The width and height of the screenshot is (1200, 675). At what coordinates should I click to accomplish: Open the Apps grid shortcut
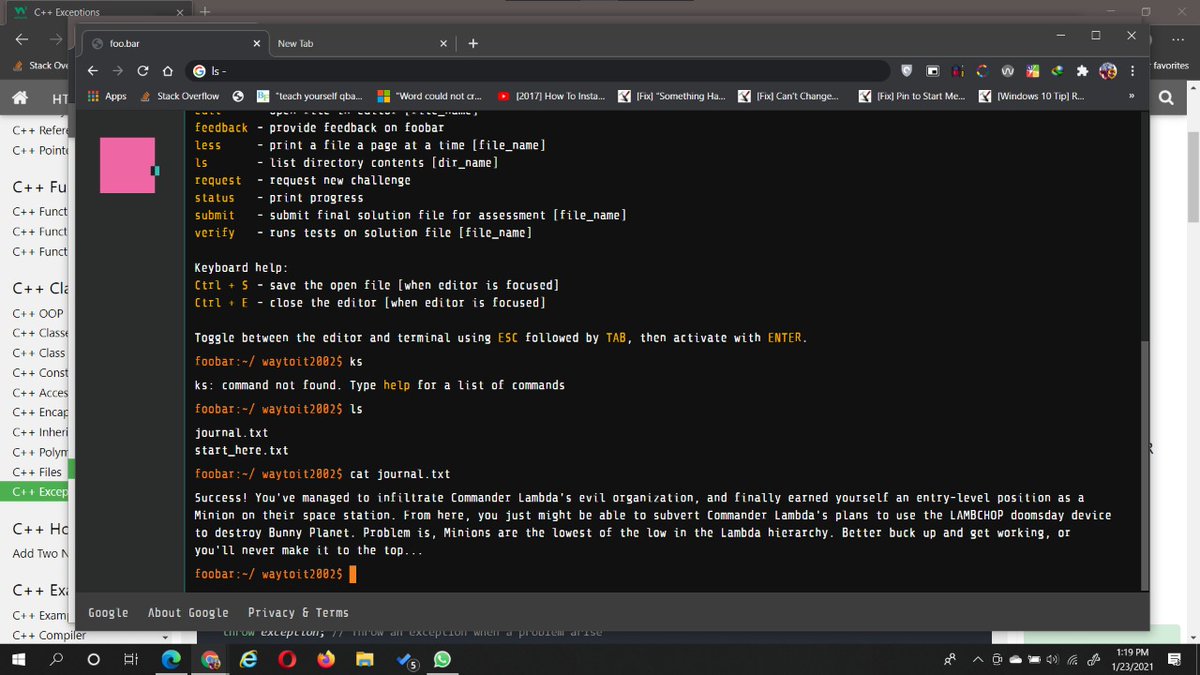coord(107,96)
